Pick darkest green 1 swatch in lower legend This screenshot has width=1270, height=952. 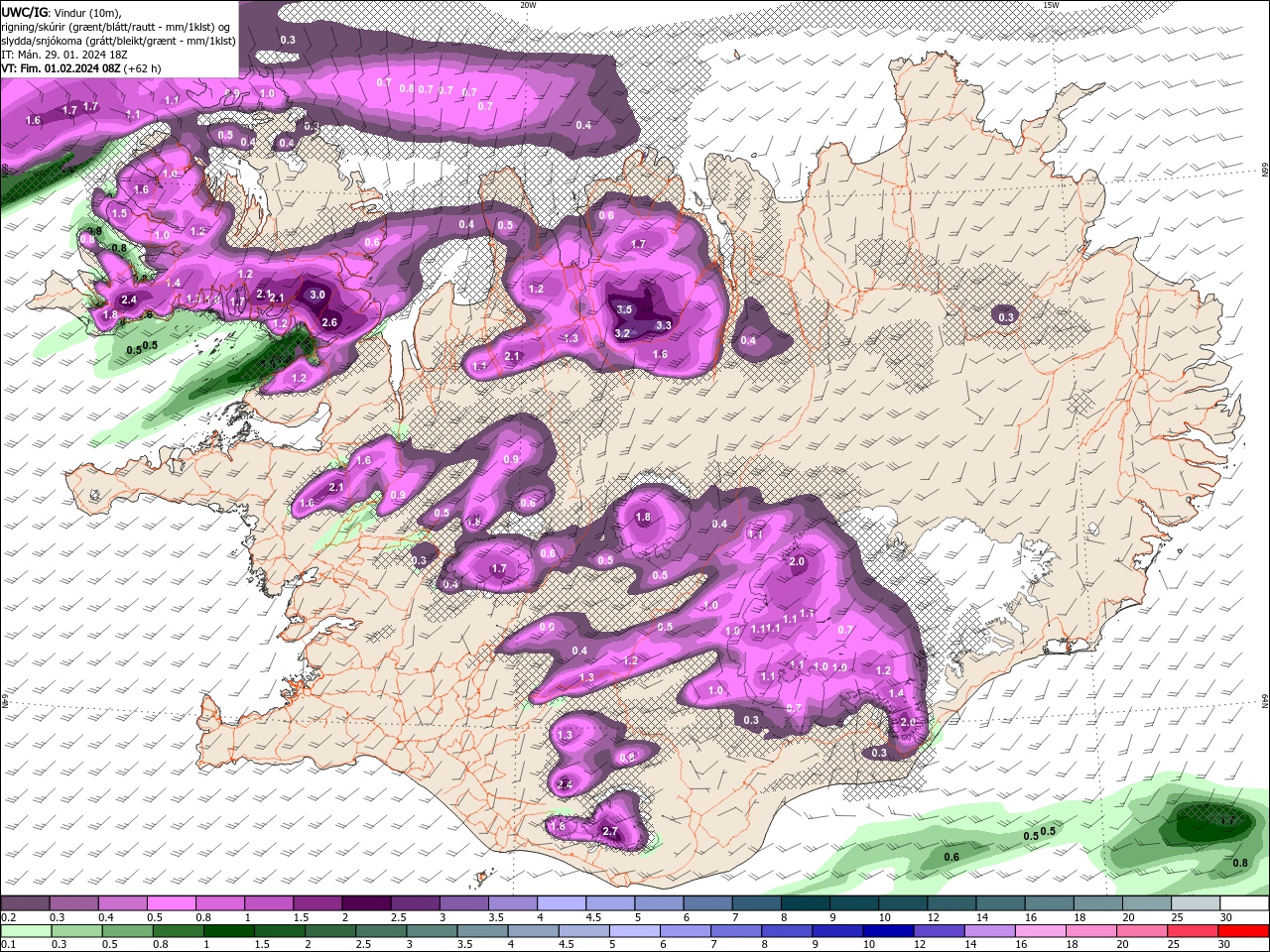[x=228, y=931]
